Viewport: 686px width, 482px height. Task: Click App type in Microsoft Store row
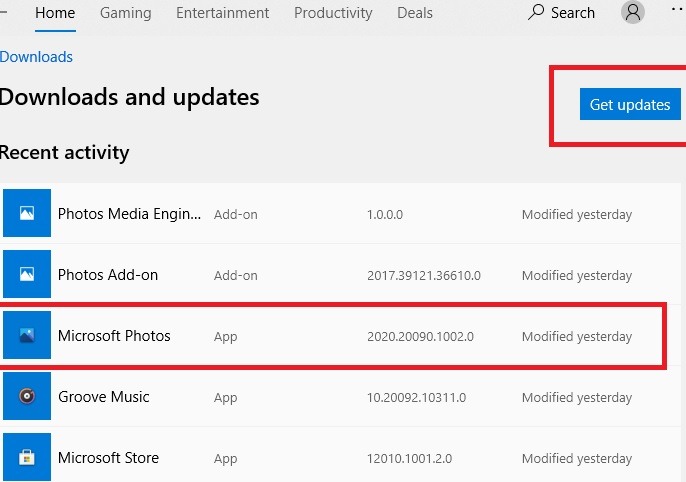[226, 459]
